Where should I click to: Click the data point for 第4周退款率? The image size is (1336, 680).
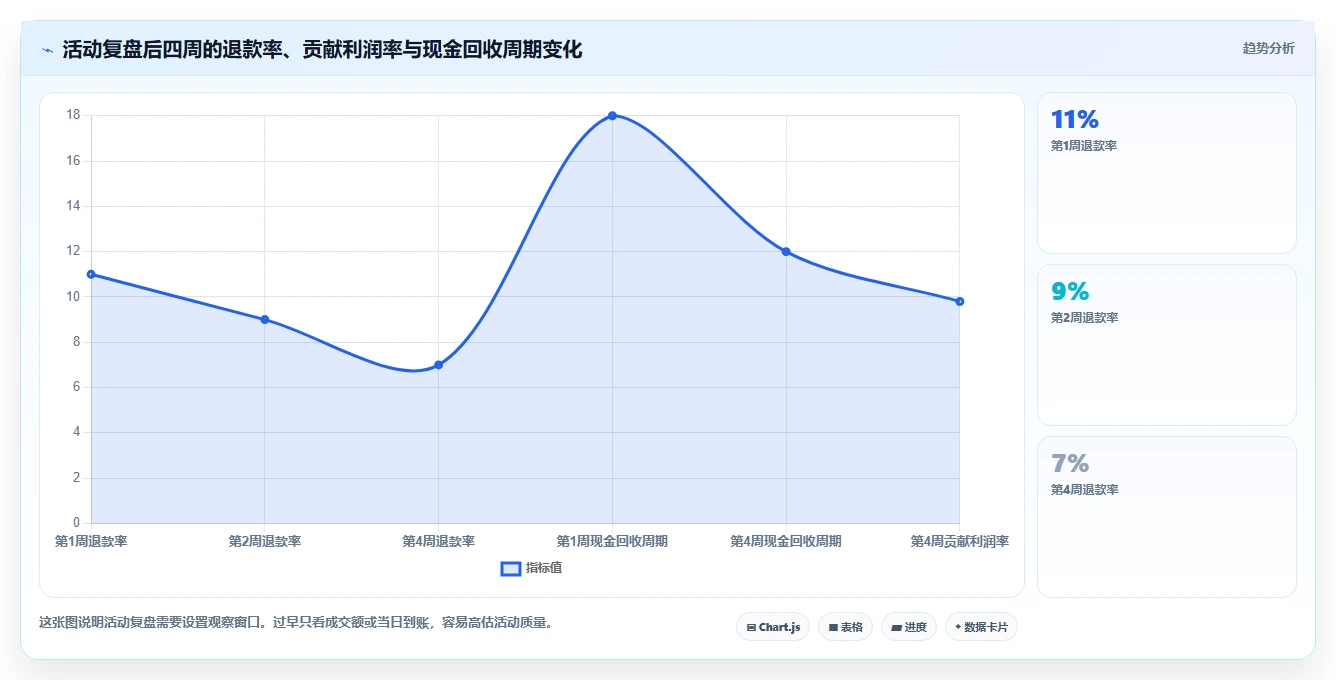438,365
